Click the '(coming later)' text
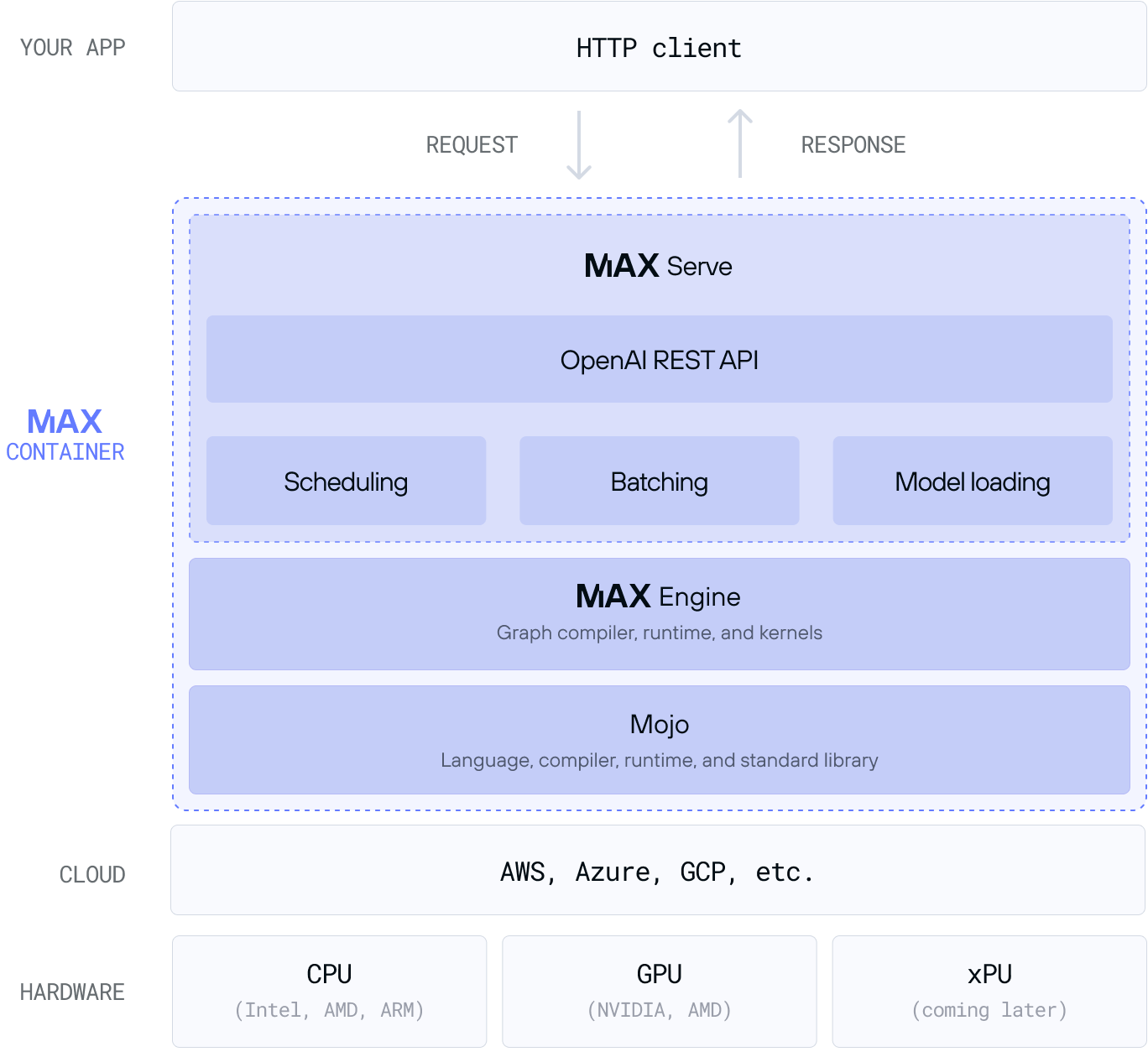This screenshot has width=1148, height=1057. [x=989, y=1010]
